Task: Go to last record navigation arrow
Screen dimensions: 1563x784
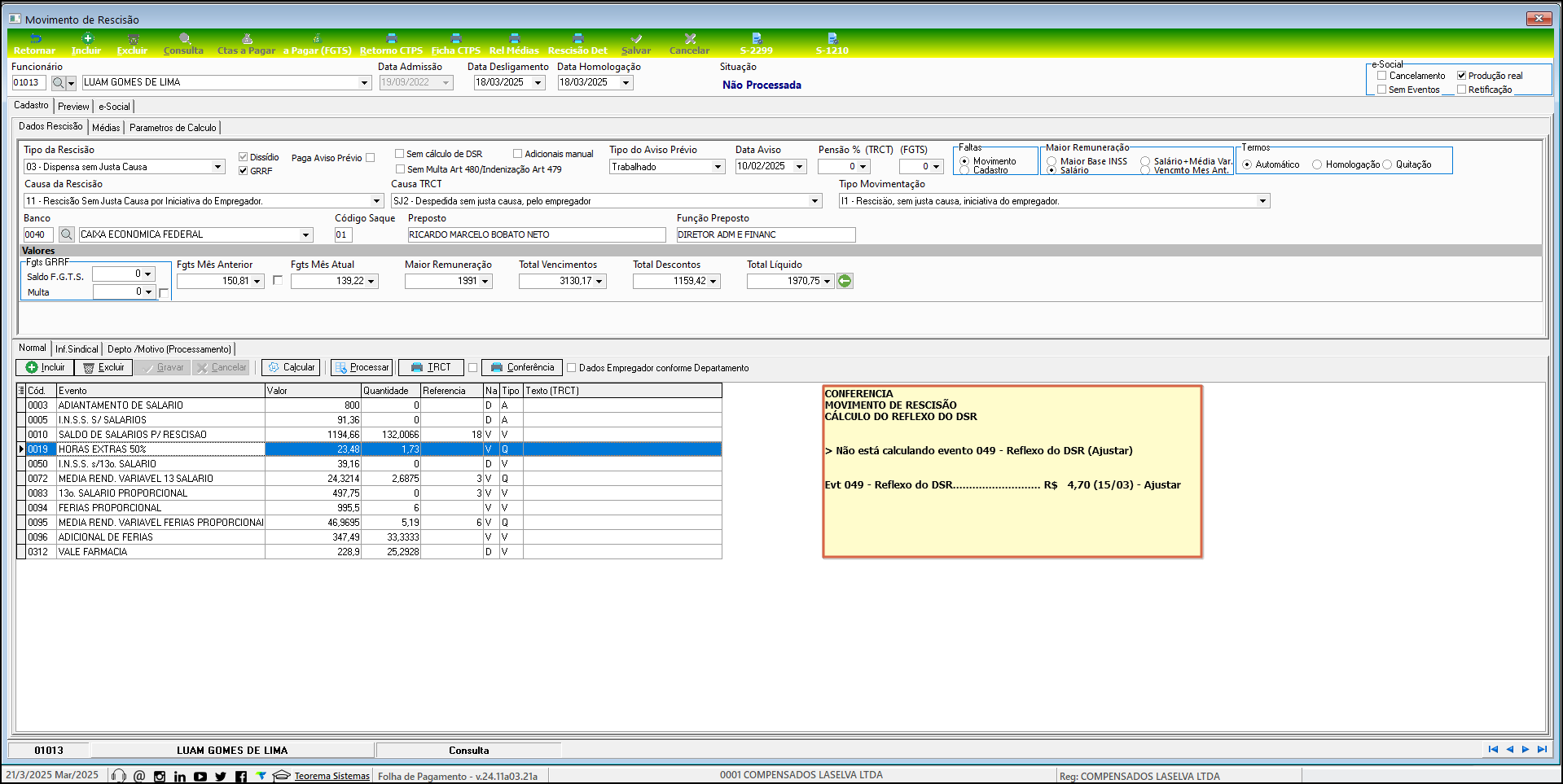Action: click(x=1542, y=749)
